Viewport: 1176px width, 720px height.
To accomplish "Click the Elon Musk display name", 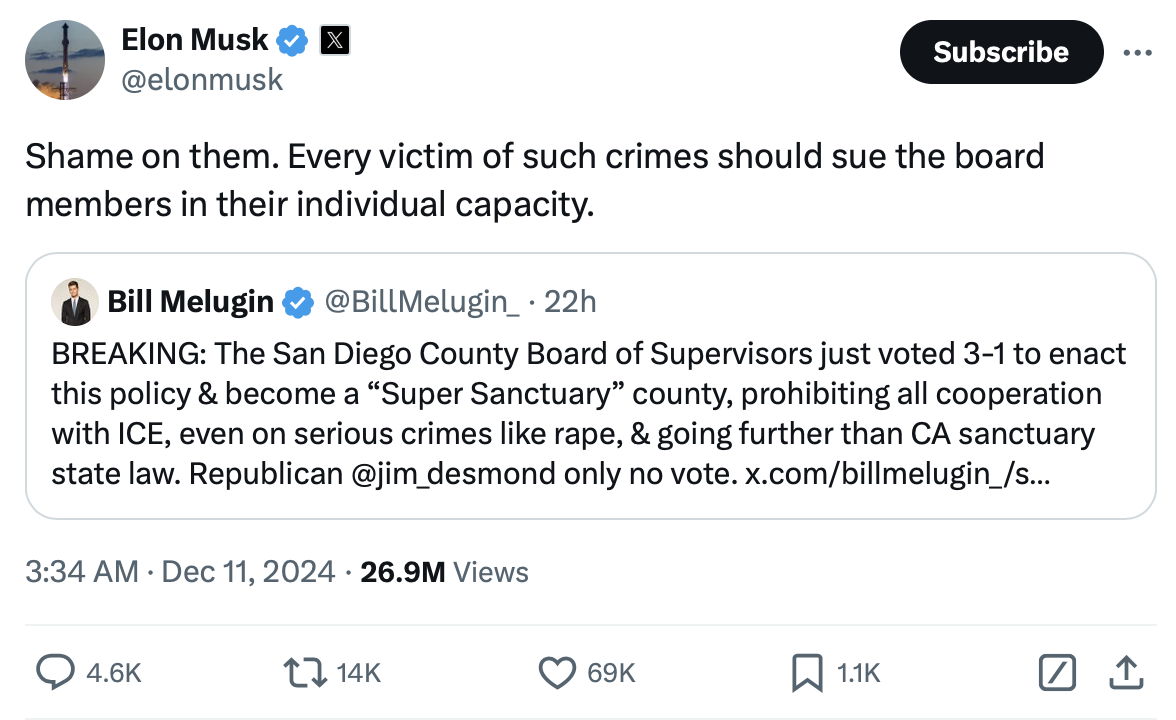I will click(x=194, y=40).
